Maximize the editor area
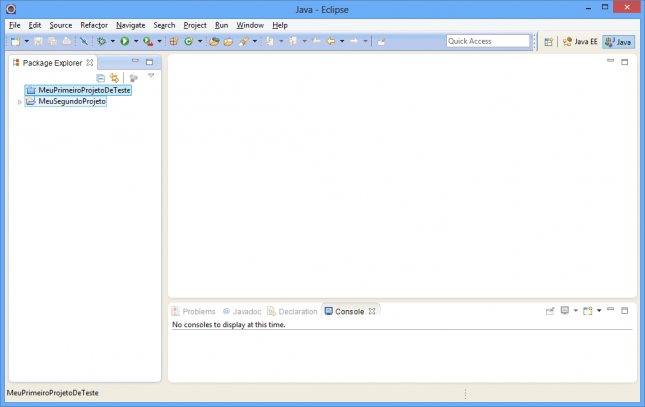 tap(624, 62)
